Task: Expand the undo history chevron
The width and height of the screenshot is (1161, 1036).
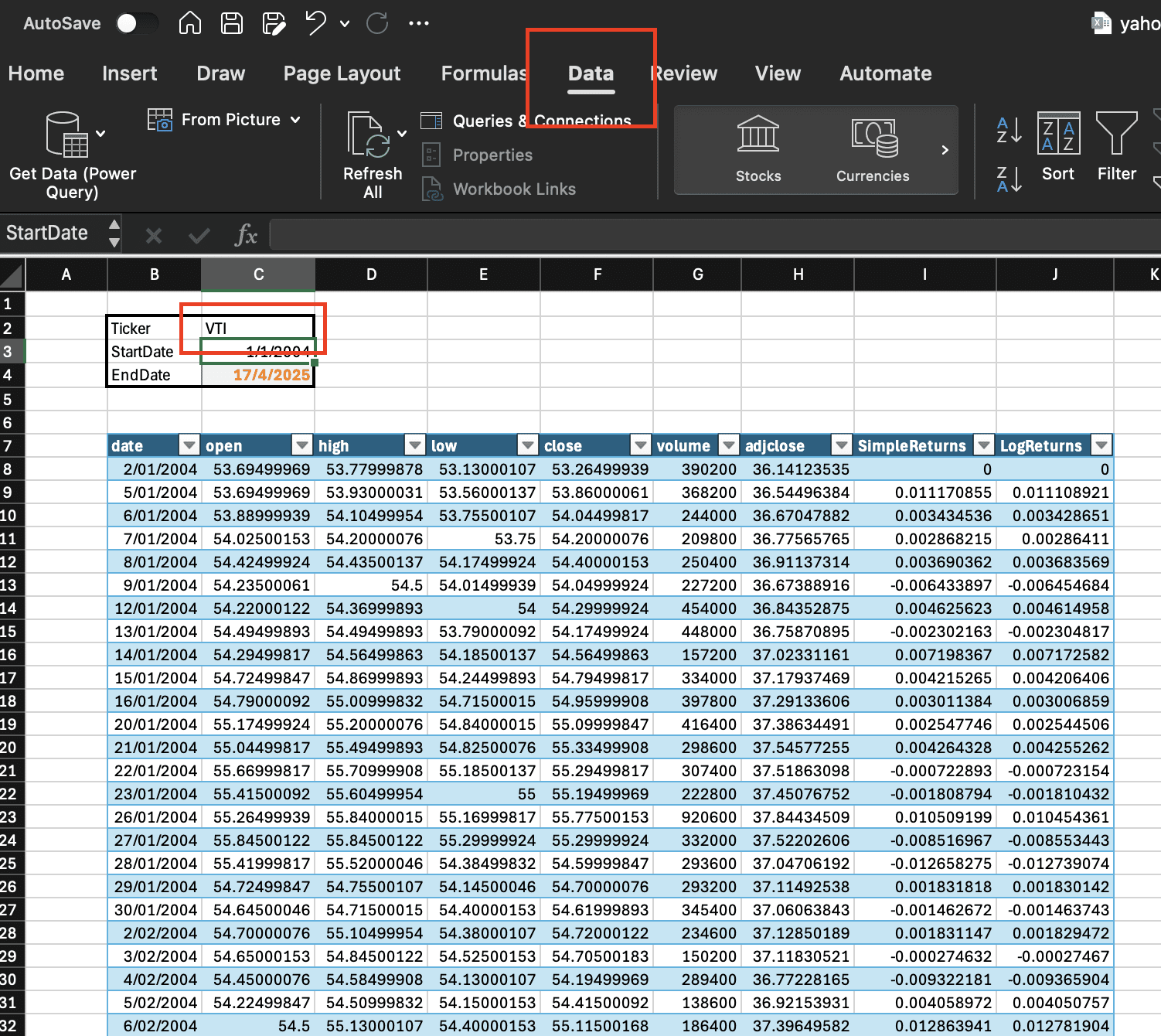Action: click(343, 23)
